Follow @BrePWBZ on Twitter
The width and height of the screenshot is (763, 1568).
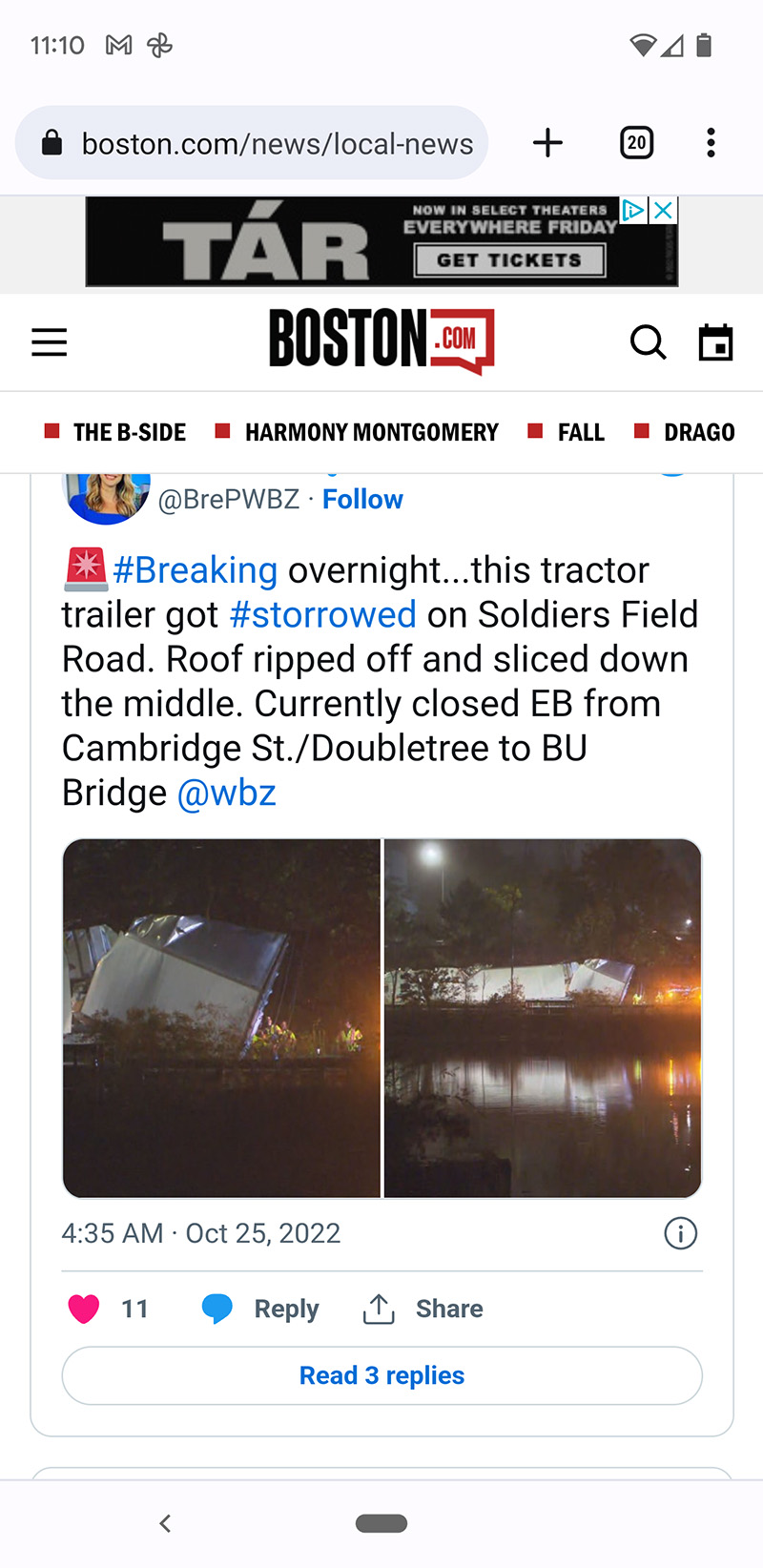click(x=362, y=499)
